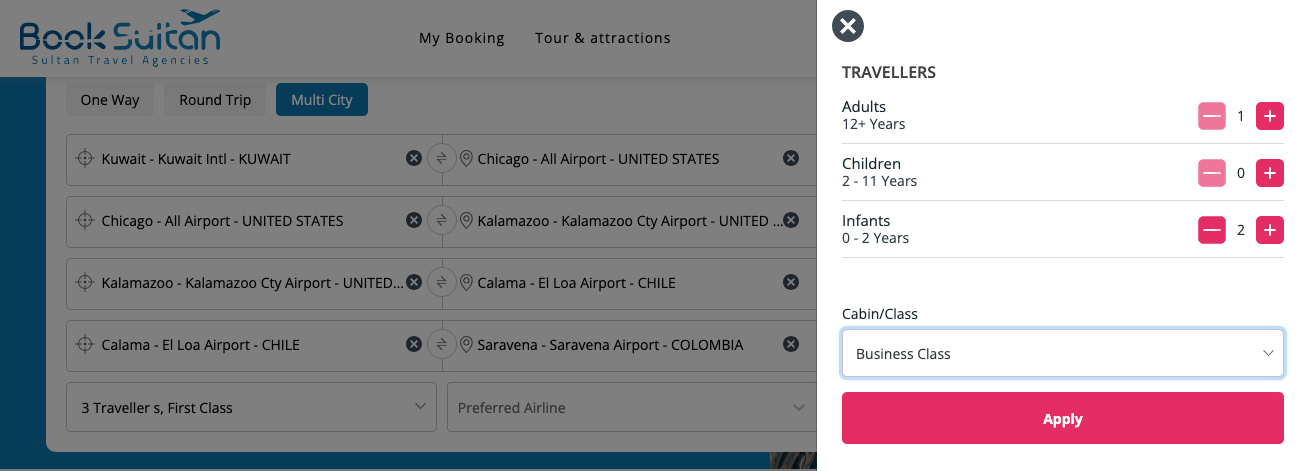Swap Calama and Saravena airports
This screenshot has height=471, width=1302.
[441, 344]
